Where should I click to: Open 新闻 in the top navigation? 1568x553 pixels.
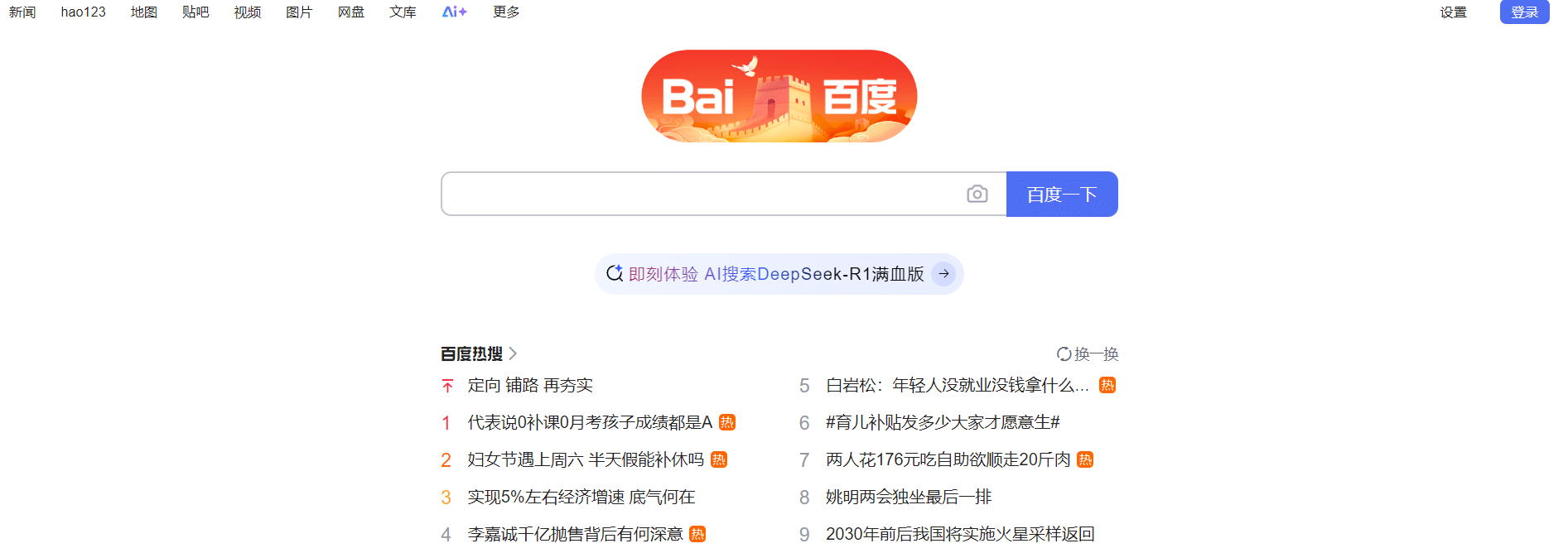(x=22, y=12)
